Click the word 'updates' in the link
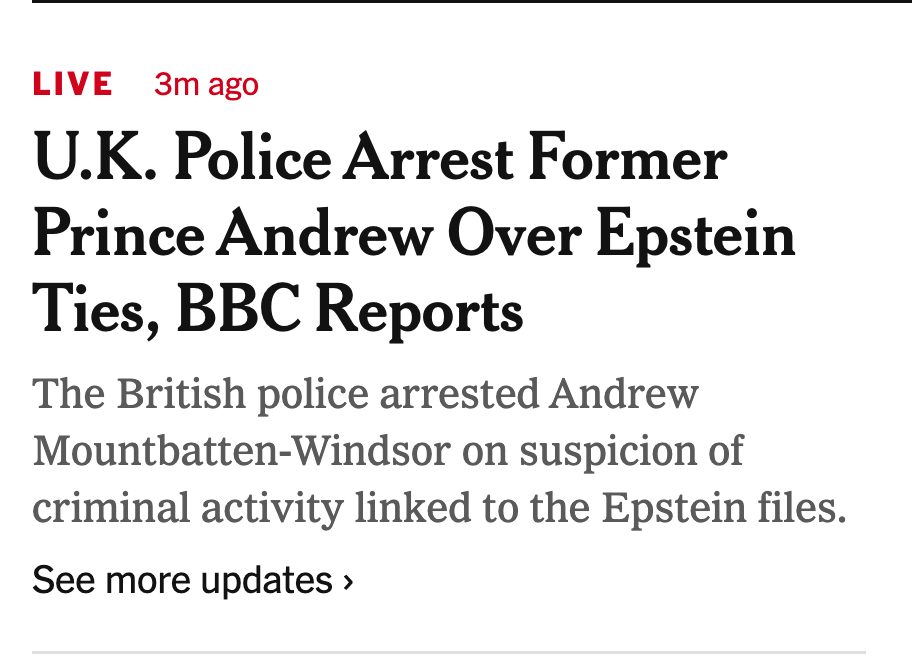The height and width of the screenshot is (660, 912). [268, 580]
